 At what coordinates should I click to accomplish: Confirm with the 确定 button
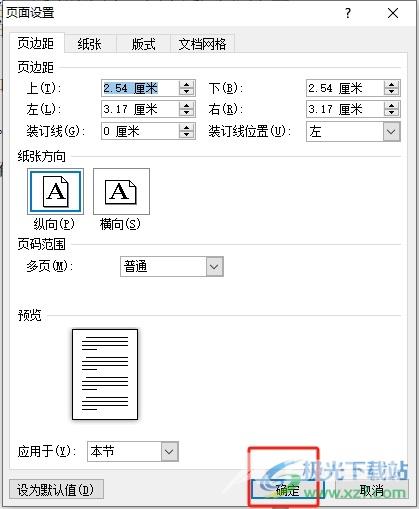click(x=287, y=490)
